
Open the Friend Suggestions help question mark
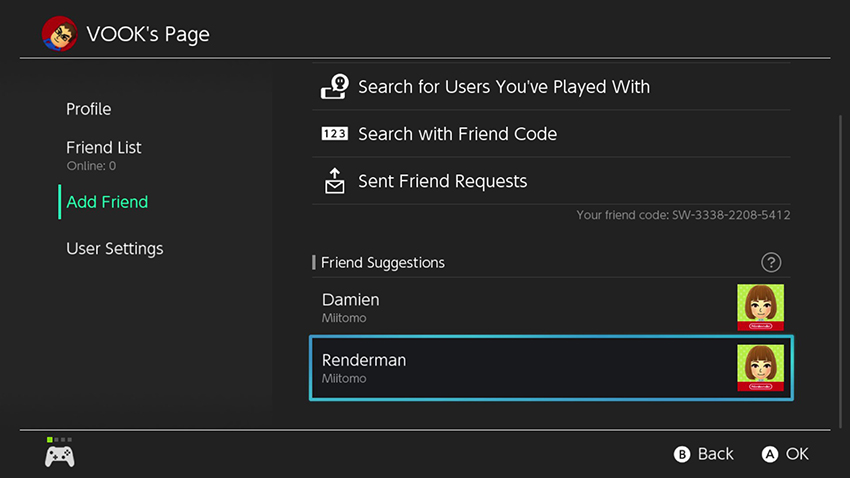pyautogui.click(x=771, y=262)
